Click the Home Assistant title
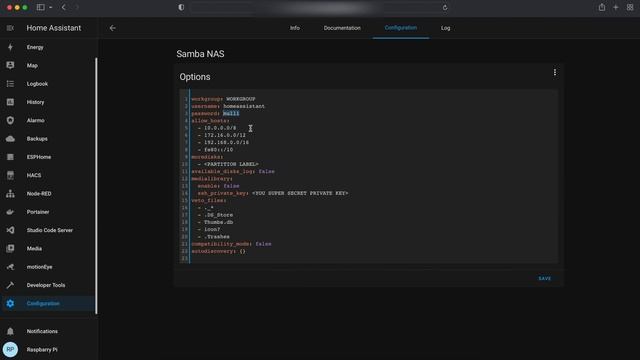640x360 pixels. (54, 28)
